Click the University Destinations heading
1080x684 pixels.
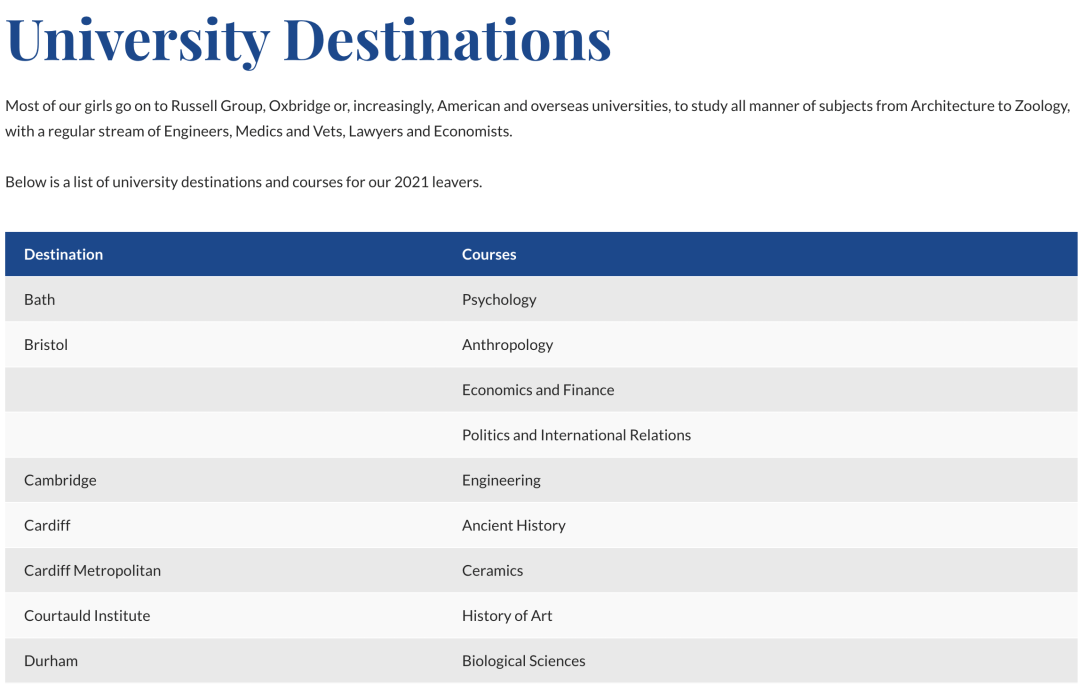coord(309,40)
